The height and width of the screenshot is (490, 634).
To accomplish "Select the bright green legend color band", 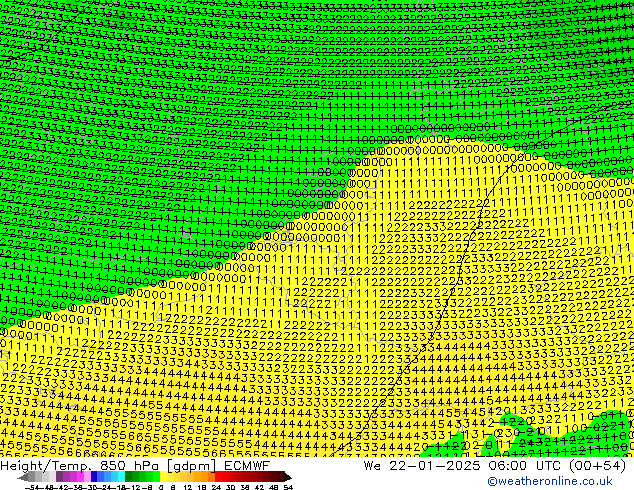I will [x=156, y=476].
